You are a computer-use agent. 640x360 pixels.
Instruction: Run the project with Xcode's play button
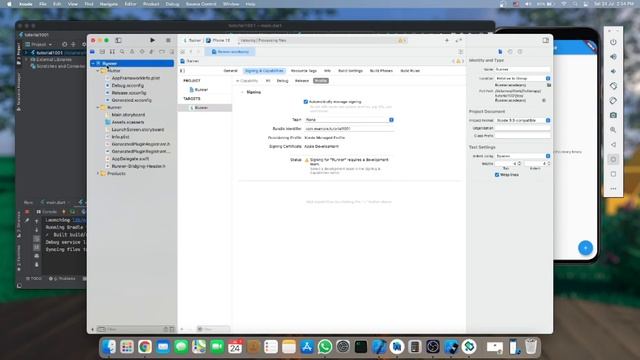152,40
